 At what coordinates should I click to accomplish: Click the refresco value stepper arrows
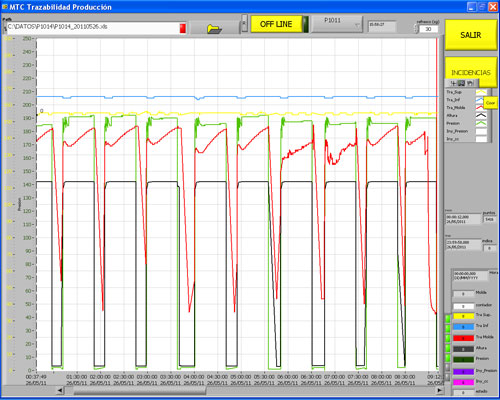coord(416,29)
